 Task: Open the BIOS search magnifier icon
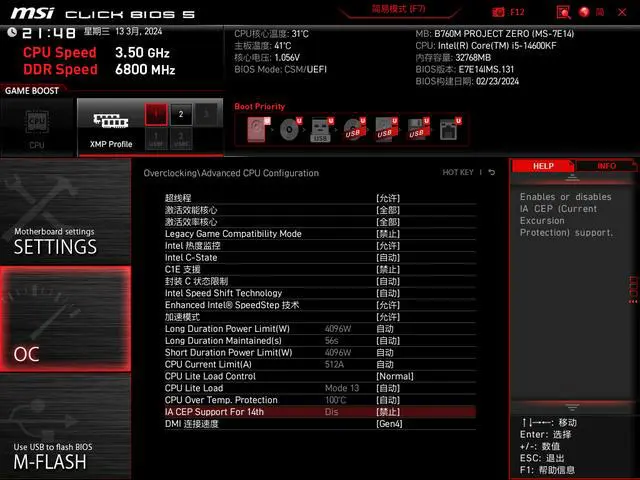563,12
